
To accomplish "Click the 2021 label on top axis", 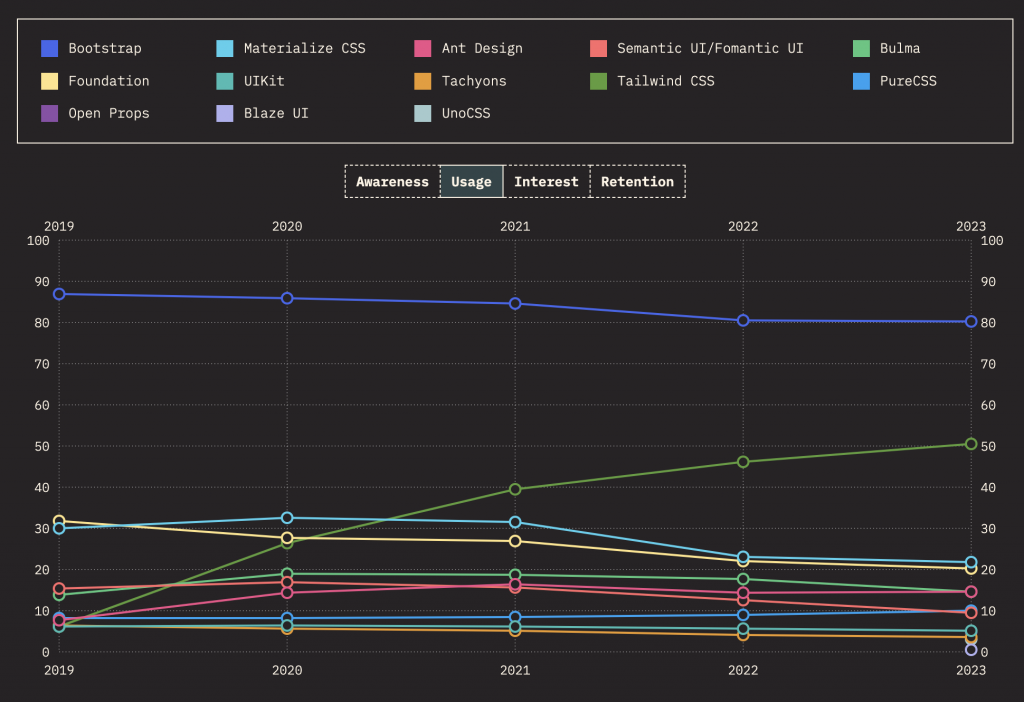I will 515,226.
